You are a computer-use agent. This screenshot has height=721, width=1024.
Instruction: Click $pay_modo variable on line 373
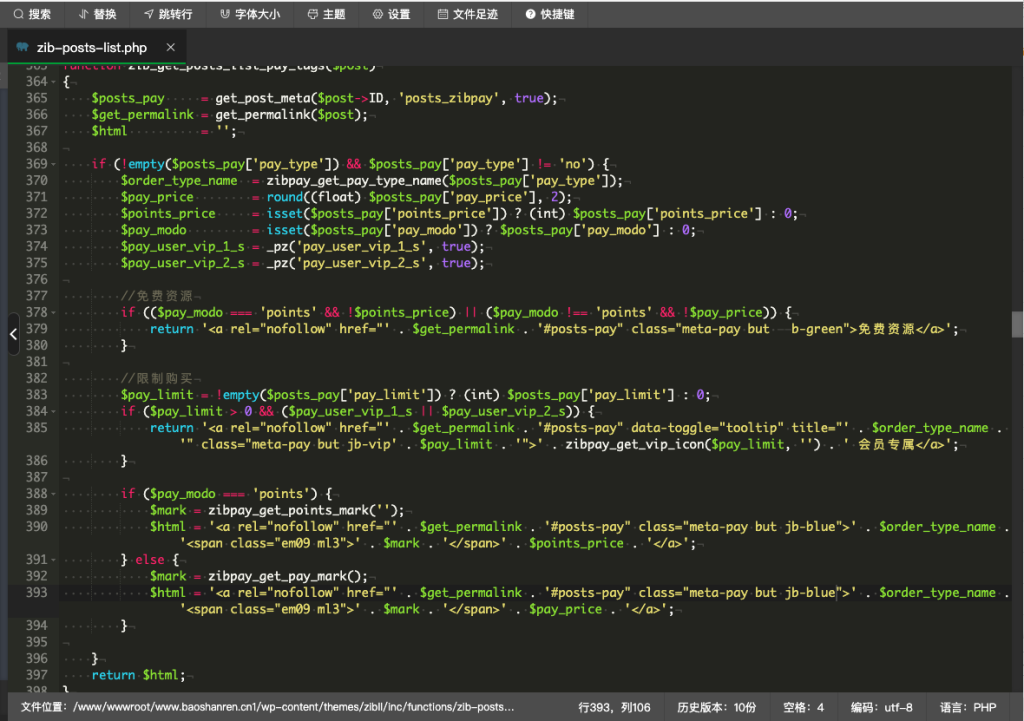click(x=153, y=230)
